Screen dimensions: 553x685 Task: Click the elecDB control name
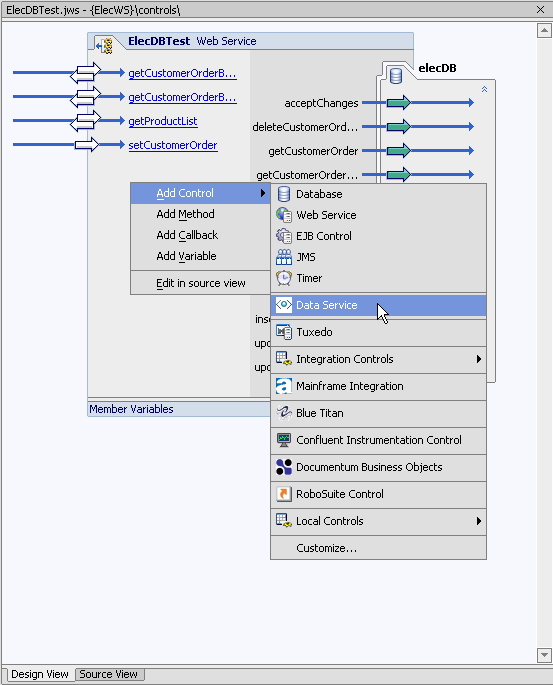point(437,68)
